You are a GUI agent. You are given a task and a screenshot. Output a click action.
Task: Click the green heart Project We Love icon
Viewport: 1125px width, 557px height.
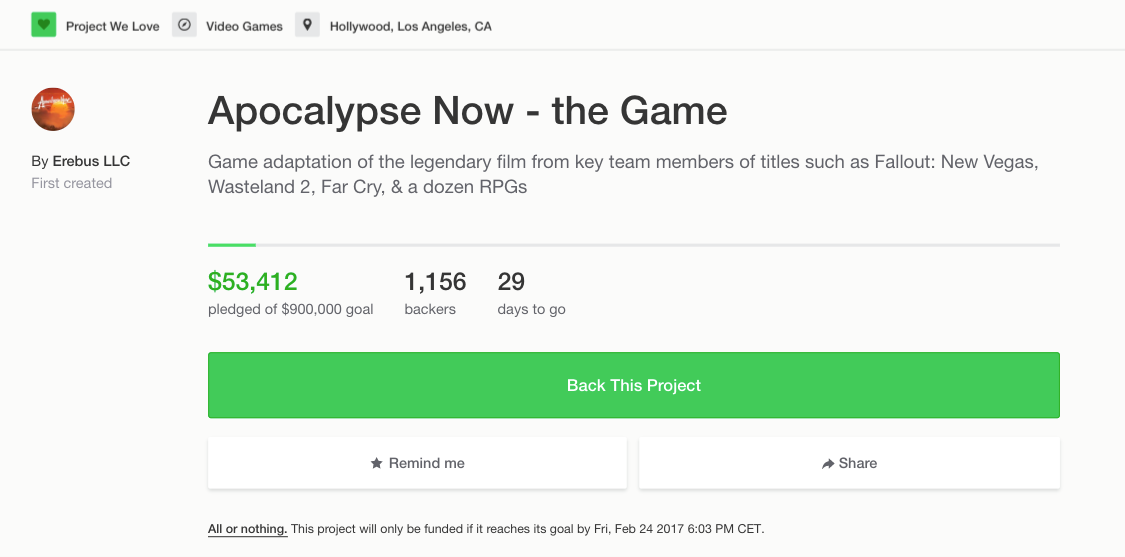point(43,25)
